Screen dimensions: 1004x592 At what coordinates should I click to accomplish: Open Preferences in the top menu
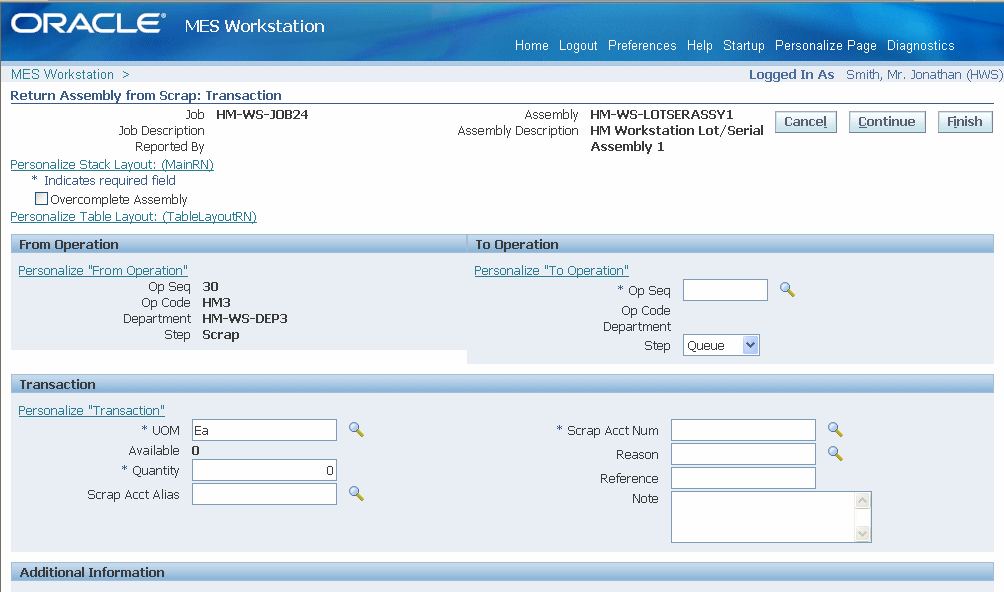[x=642, y=45]
